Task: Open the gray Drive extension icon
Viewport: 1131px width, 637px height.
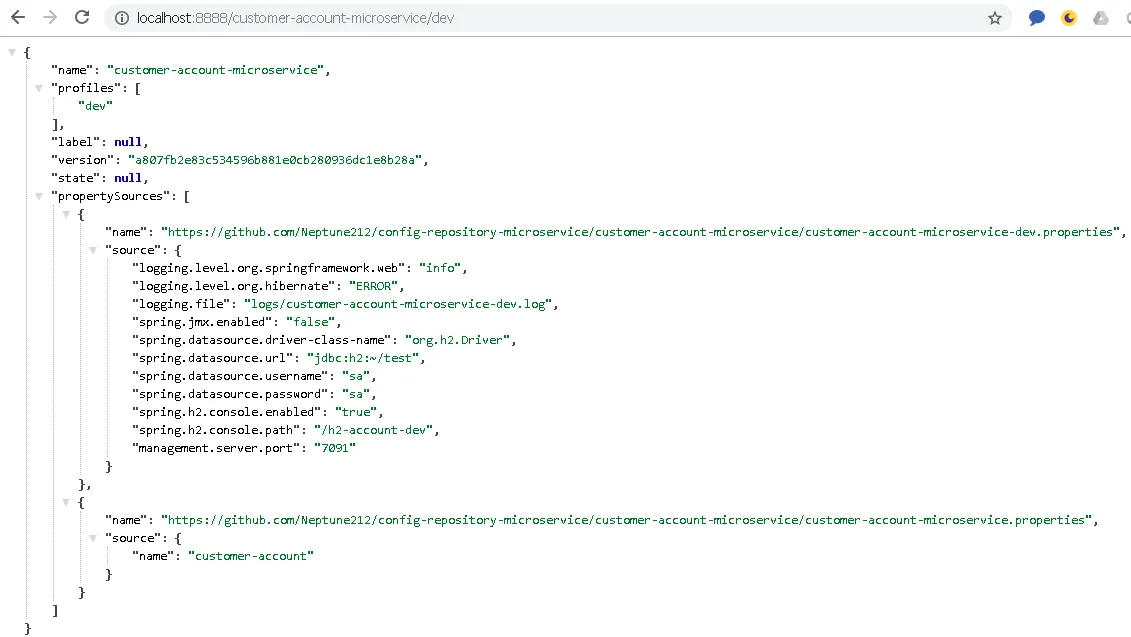Action: click(1101, 18)
